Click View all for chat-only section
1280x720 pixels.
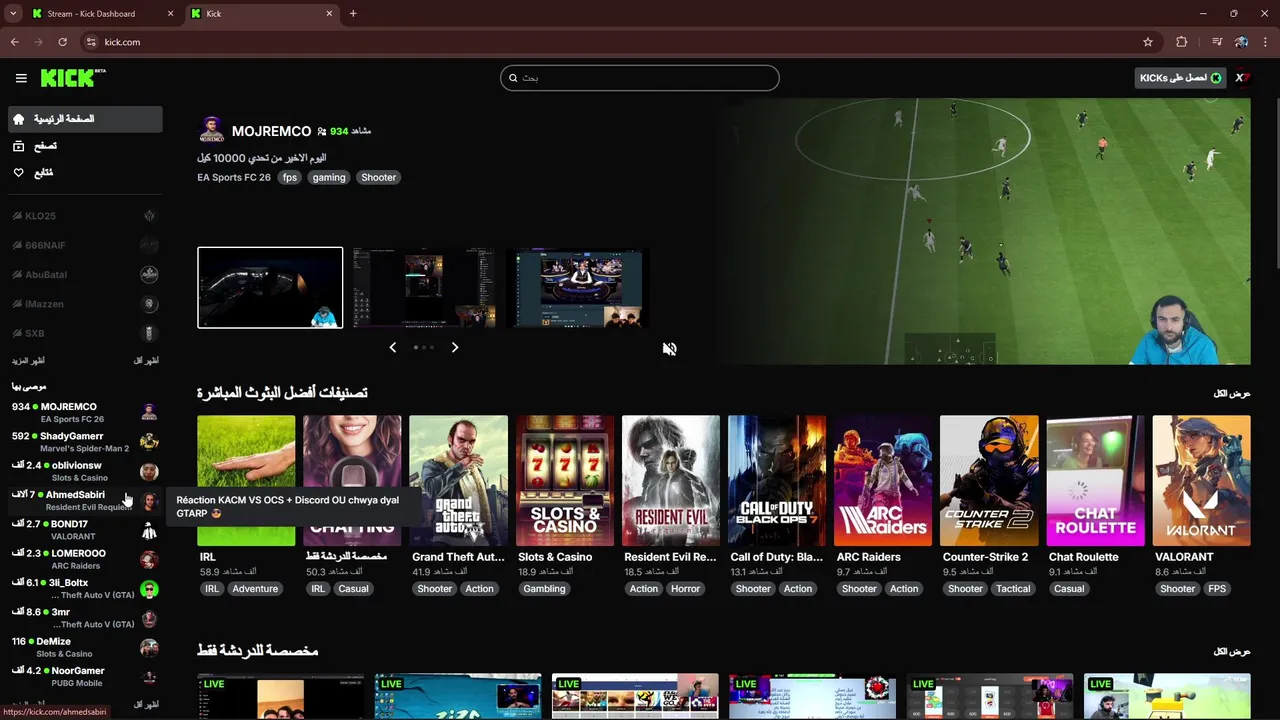1232,651
